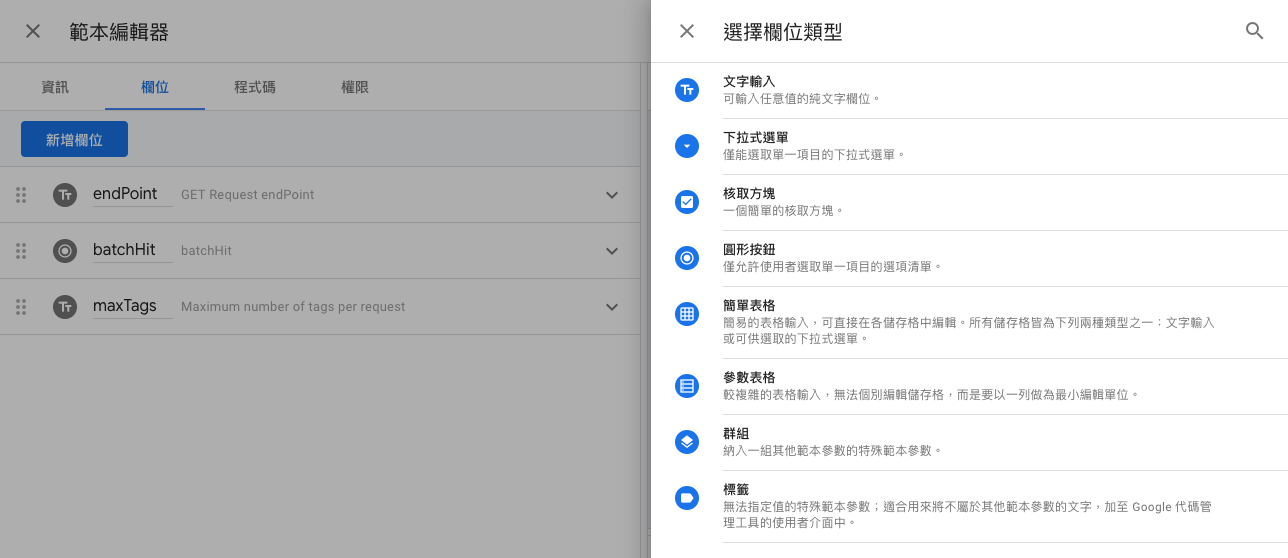Image resolution: width=1288 pixels, height=558 pixels.
Task: Choose the 文字輸入 field type title
Action: point(749,81)
